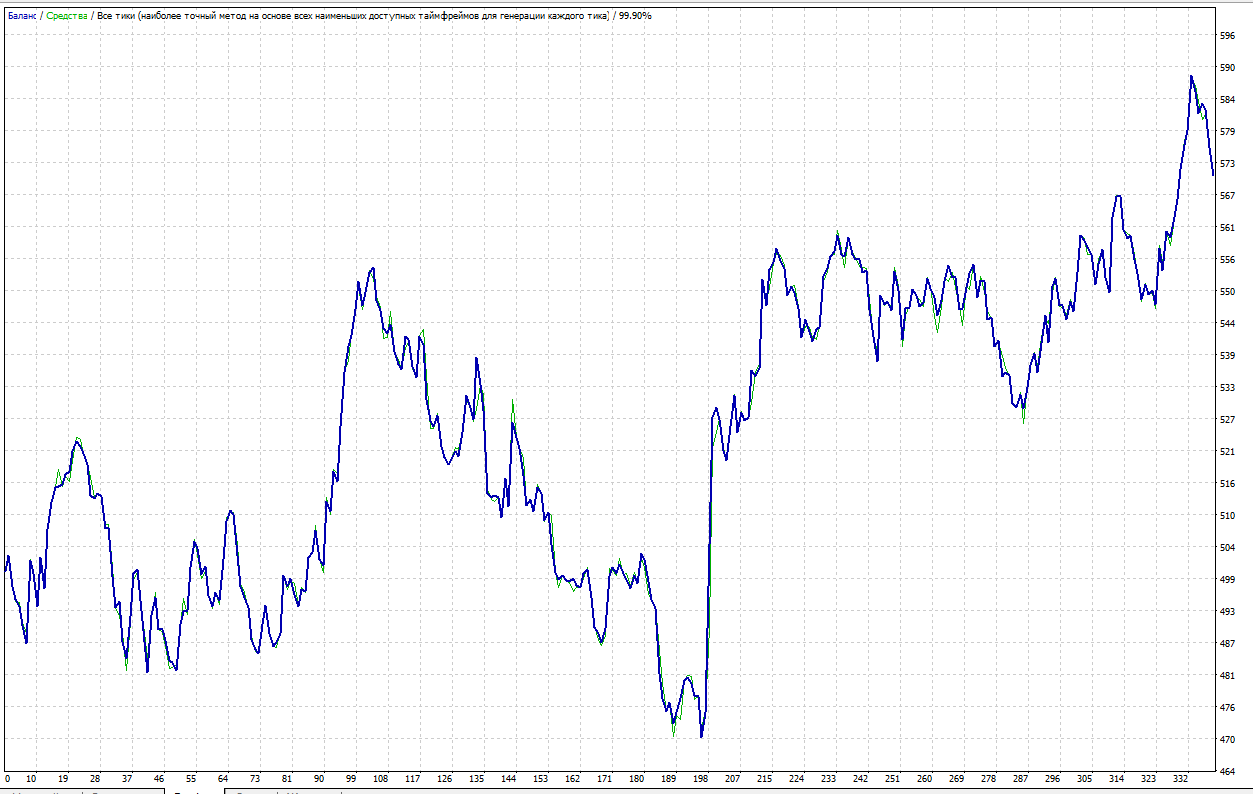Click trade number 46 on the horizontal axis
This screenshot has width=1253, height=794.
tap(159, 778)
